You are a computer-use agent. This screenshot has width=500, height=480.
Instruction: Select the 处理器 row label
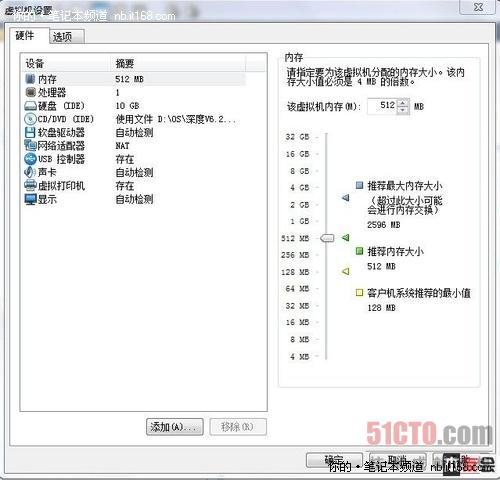[x=52, y=92]
